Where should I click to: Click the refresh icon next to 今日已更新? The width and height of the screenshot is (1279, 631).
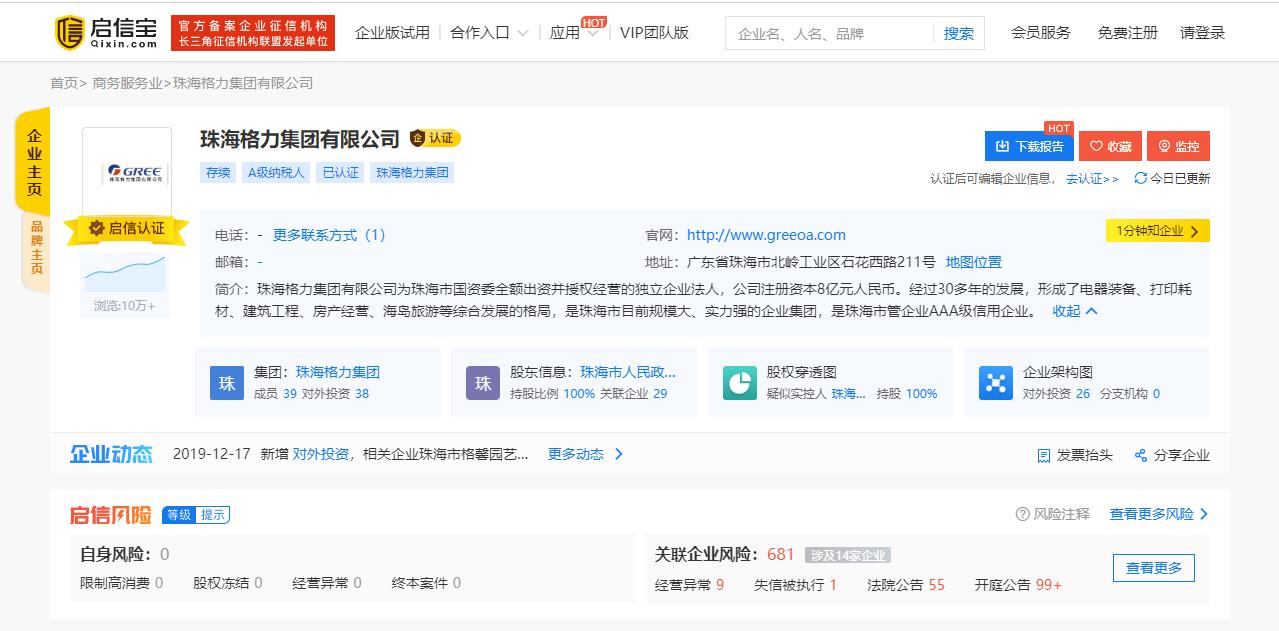coord(1140,178)
